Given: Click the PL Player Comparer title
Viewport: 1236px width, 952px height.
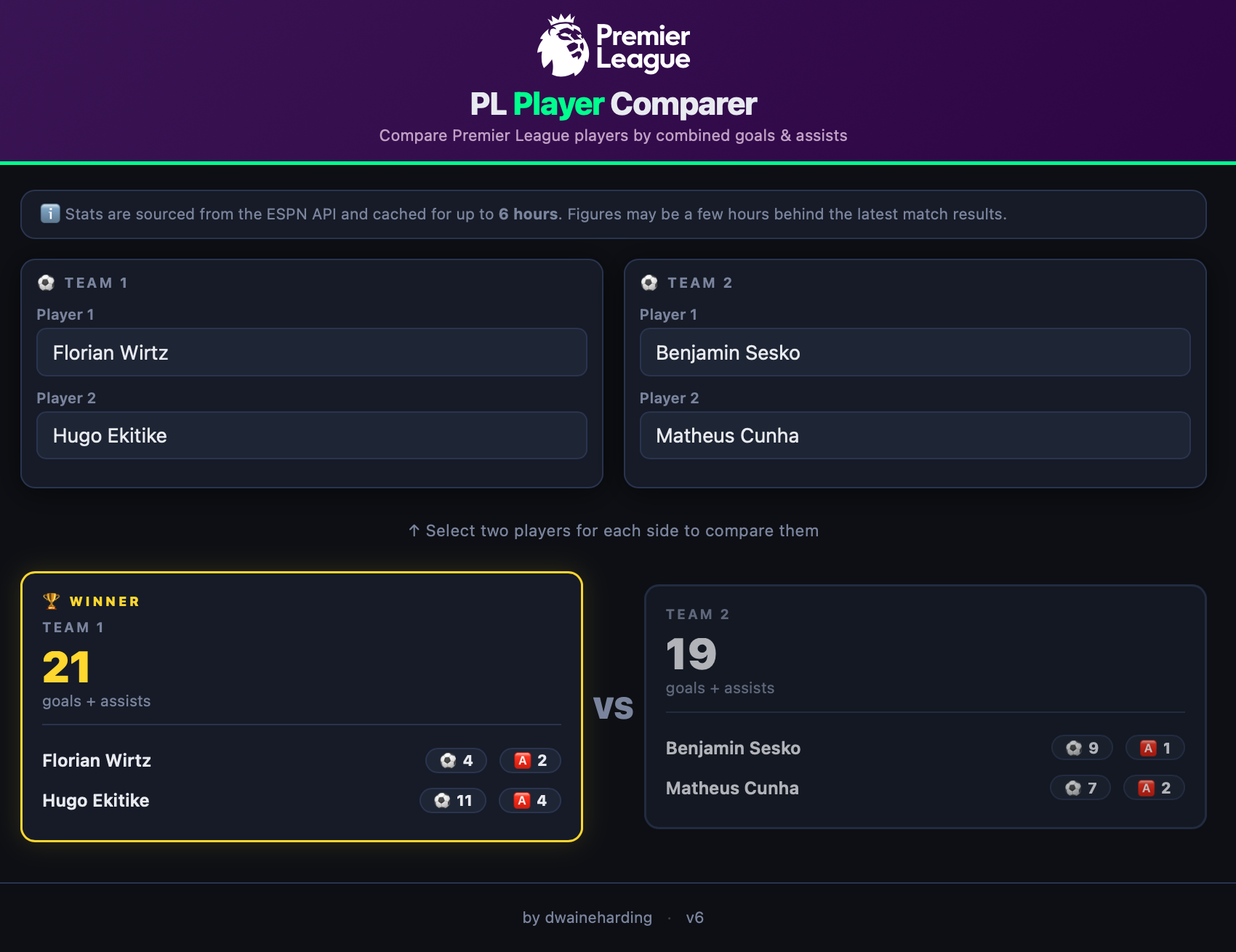Looking at the screenshot, I should pyautogui.click(x=613, y=105).
